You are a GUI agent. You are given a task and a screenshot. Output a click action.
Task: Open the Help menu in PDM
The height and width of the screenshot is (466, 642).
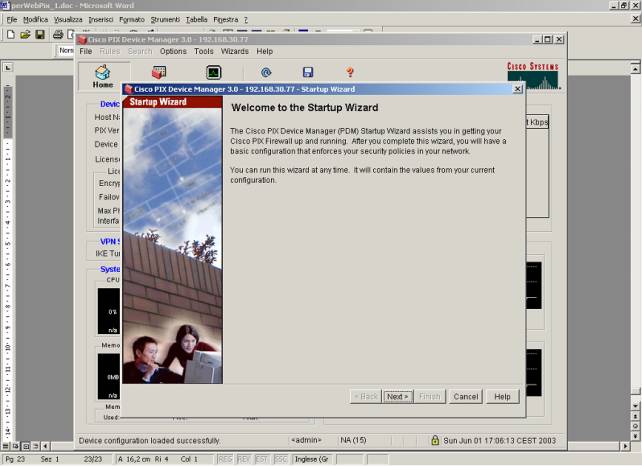point(264,51)
